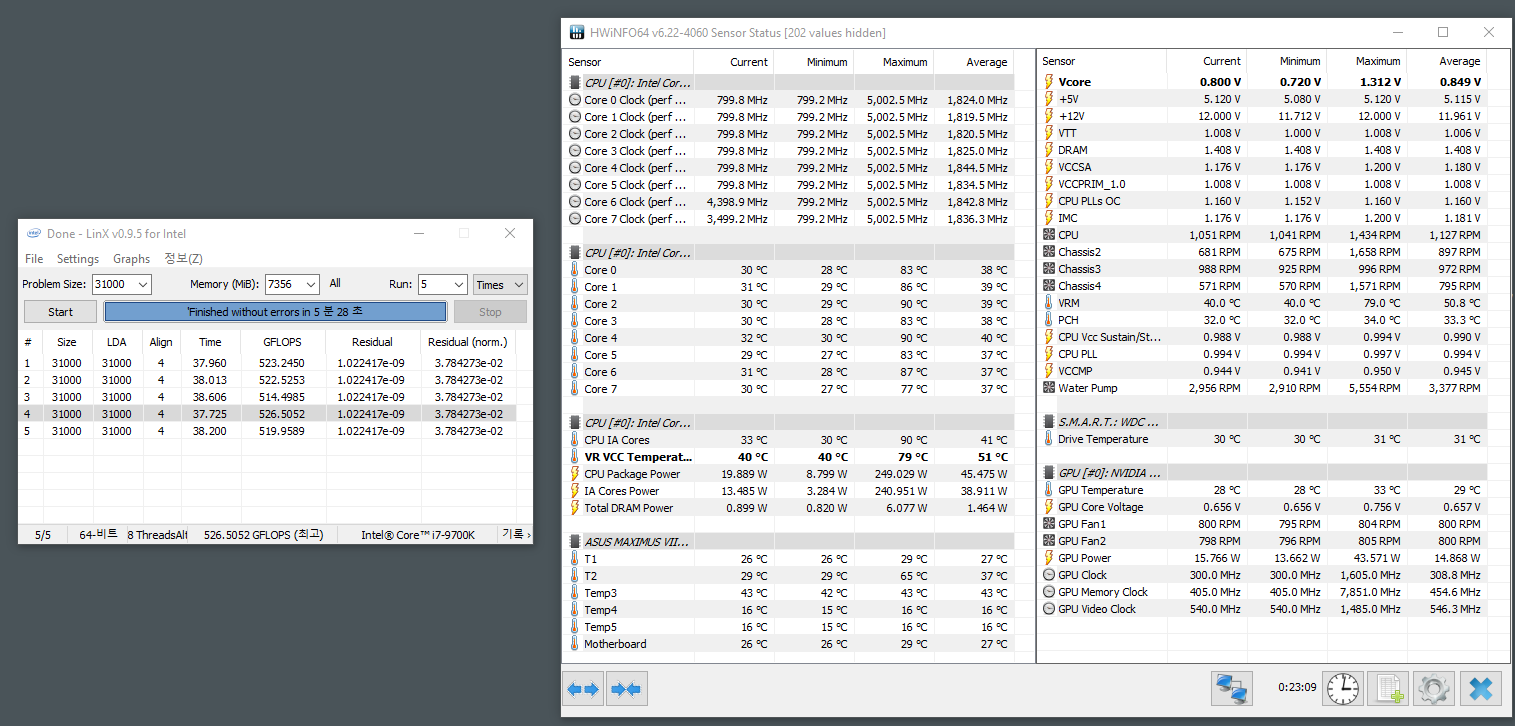Screen dimensions: 1515x726
Task: Click the HWiNFO64 title bar app icon
Action: [x=577, y=32]
